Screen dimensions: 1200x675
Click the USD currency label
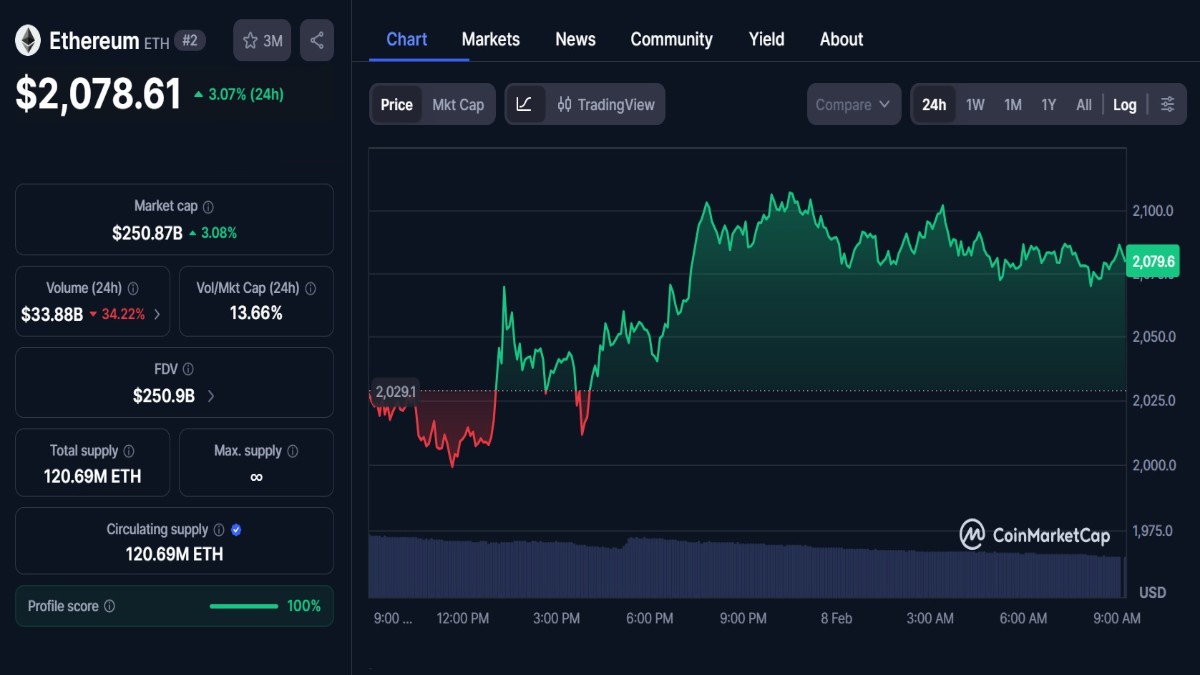coord(1152,593)
